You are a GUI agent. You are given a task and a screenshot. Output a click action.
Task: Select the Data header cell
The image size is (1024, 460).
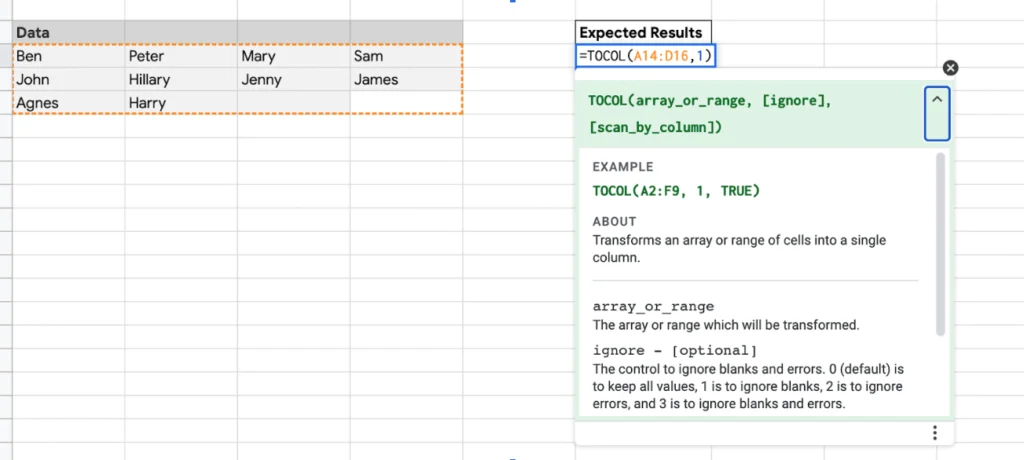tap(68, 33)
